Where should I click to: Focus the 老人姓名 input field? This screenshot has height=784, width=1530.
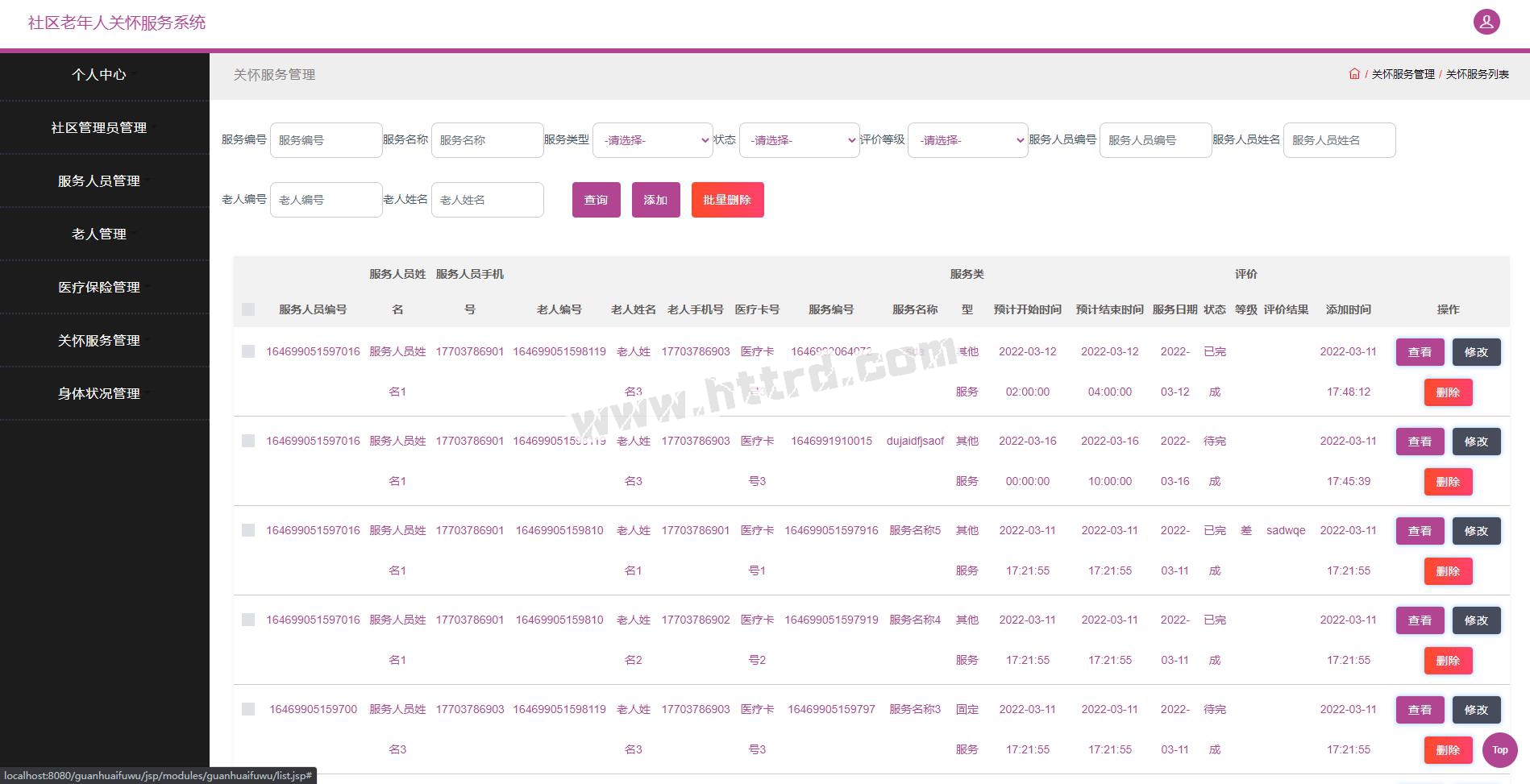click(488, 200)
